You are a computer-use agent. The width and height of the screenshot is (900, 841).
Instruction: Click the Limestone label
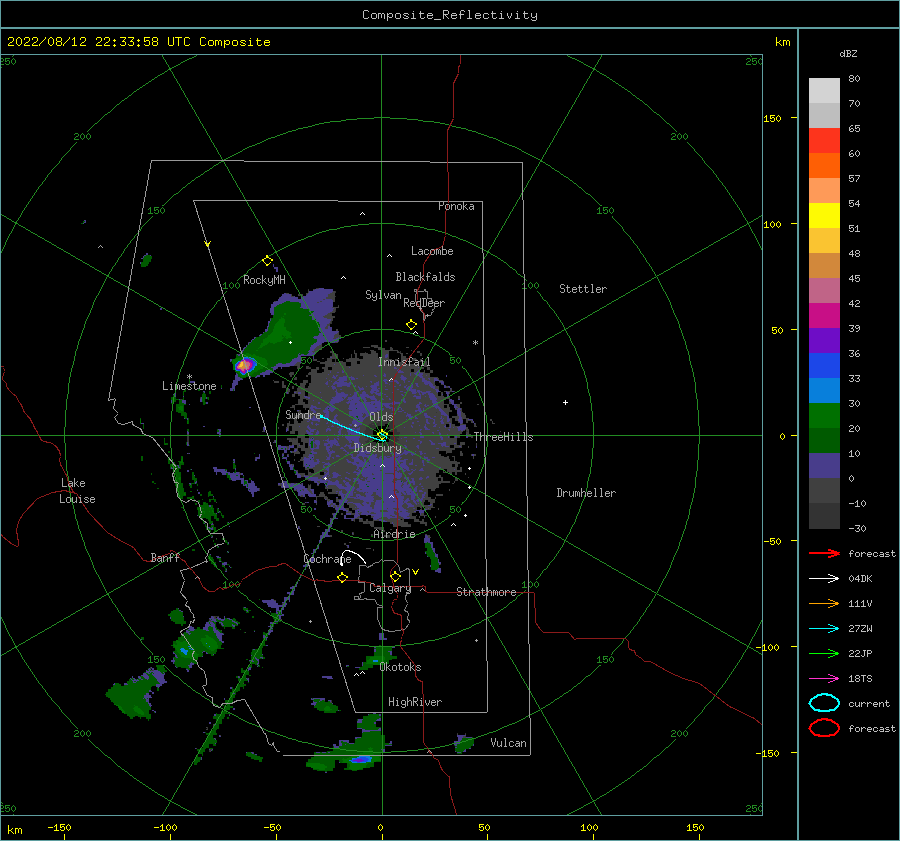pyautogui.click(x=189, y=386)
